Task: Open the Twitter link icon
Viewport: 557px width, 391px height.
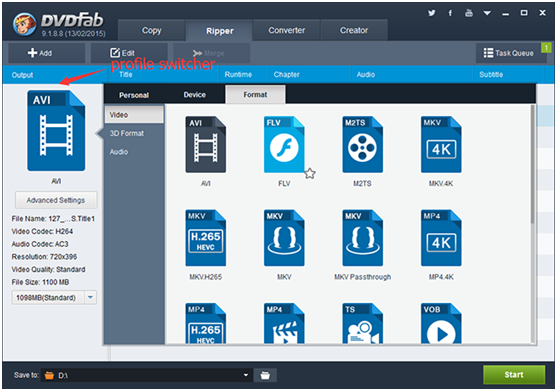Action: pyautogui.click(x=432, y=13)
